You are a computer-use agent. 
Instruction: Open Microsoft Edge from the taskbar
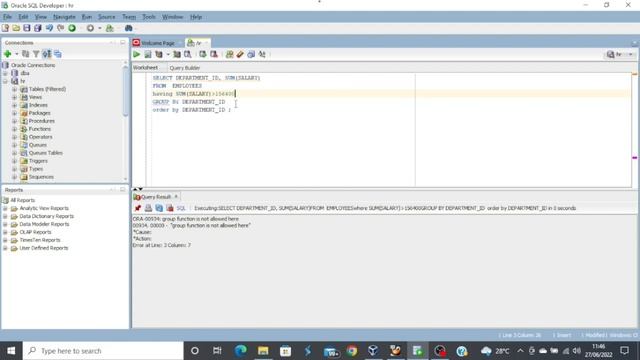pyautogui.click(x=241, y=351)
